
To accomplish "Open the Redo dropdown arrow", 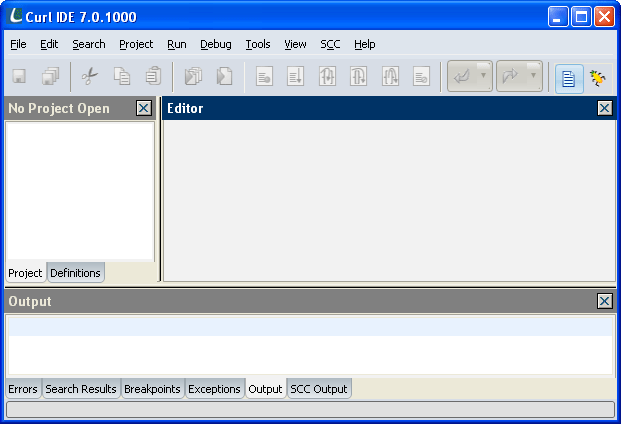I will (x=533, y=76).
